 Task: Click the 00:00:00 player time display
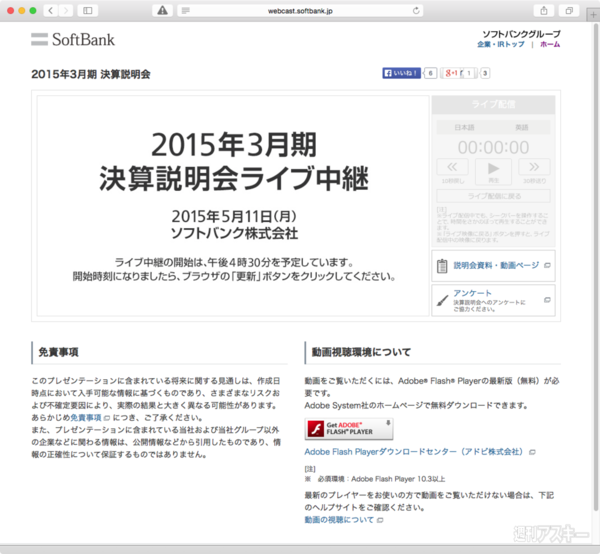493,147
